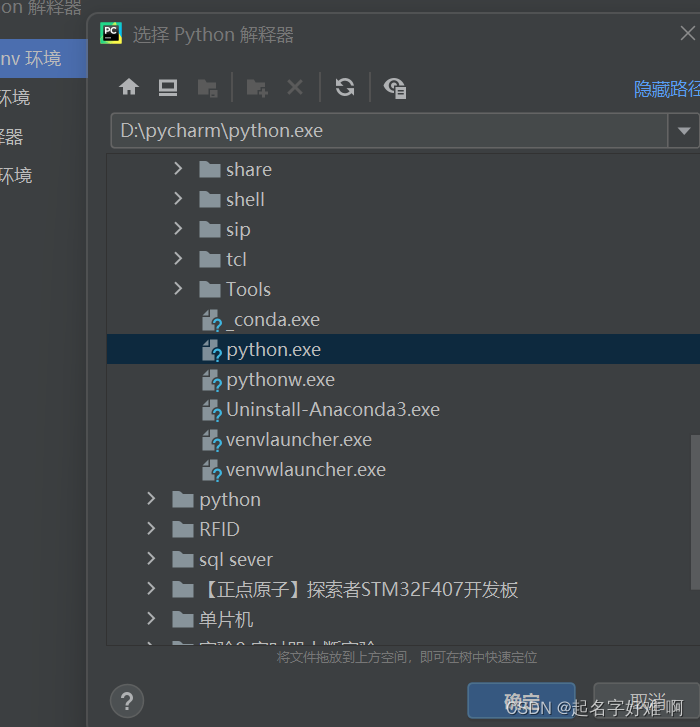Click the delete X toolbar icon
Screen dimensions: 700x727
pos(295,87)
